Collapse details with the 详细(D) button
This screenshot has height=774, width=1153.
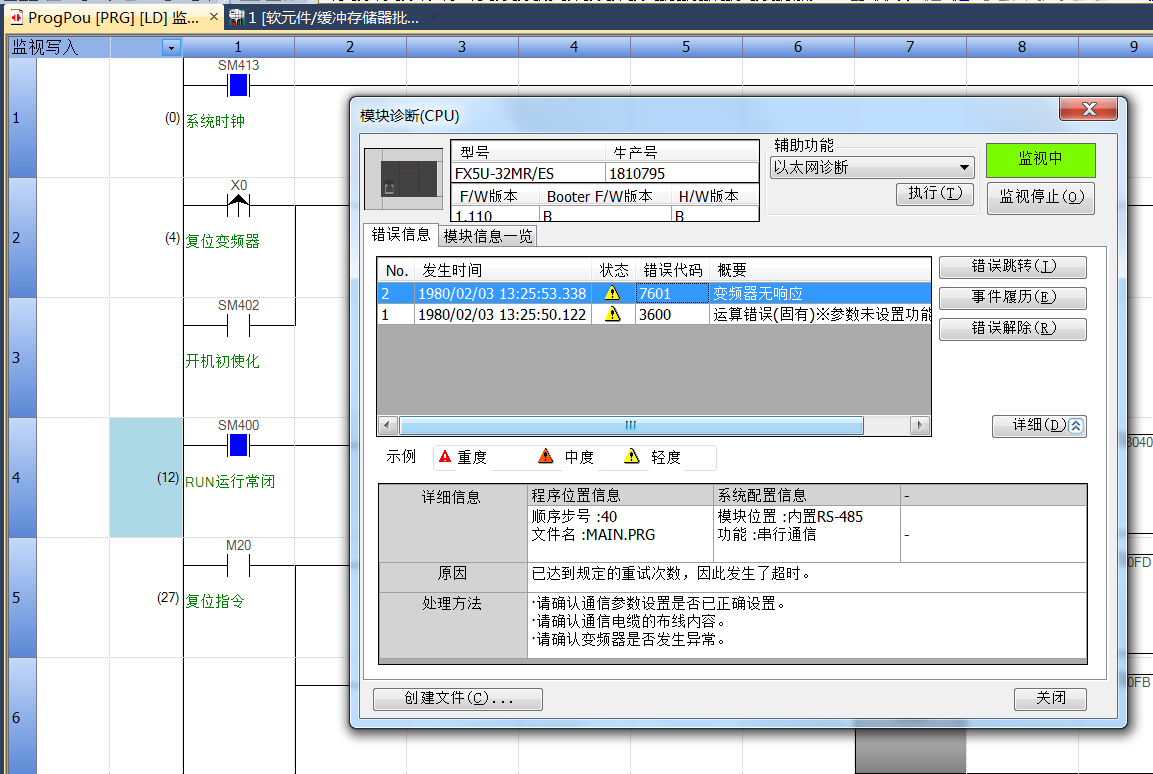[x=1039, y=426]
